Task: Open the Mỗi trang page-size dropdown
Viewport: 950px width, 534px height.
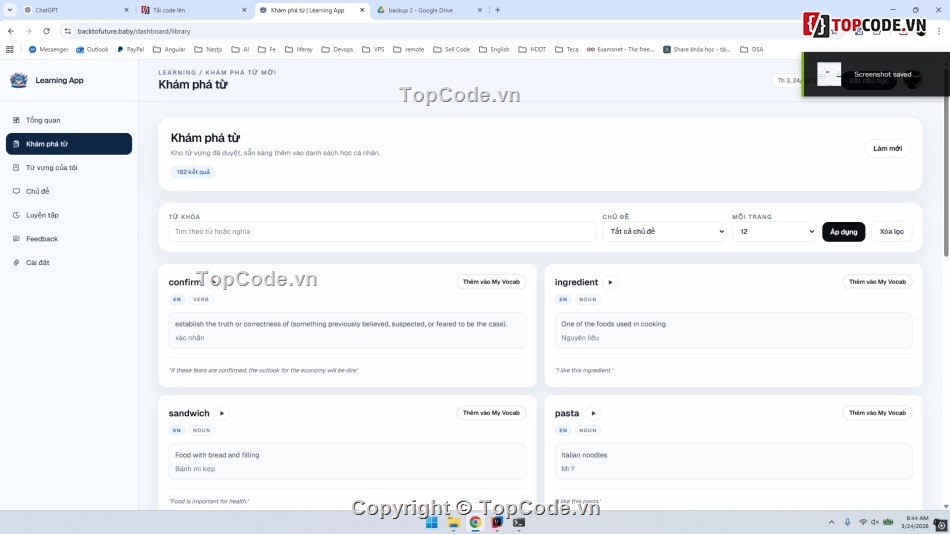Action: (x=774, y=232)
